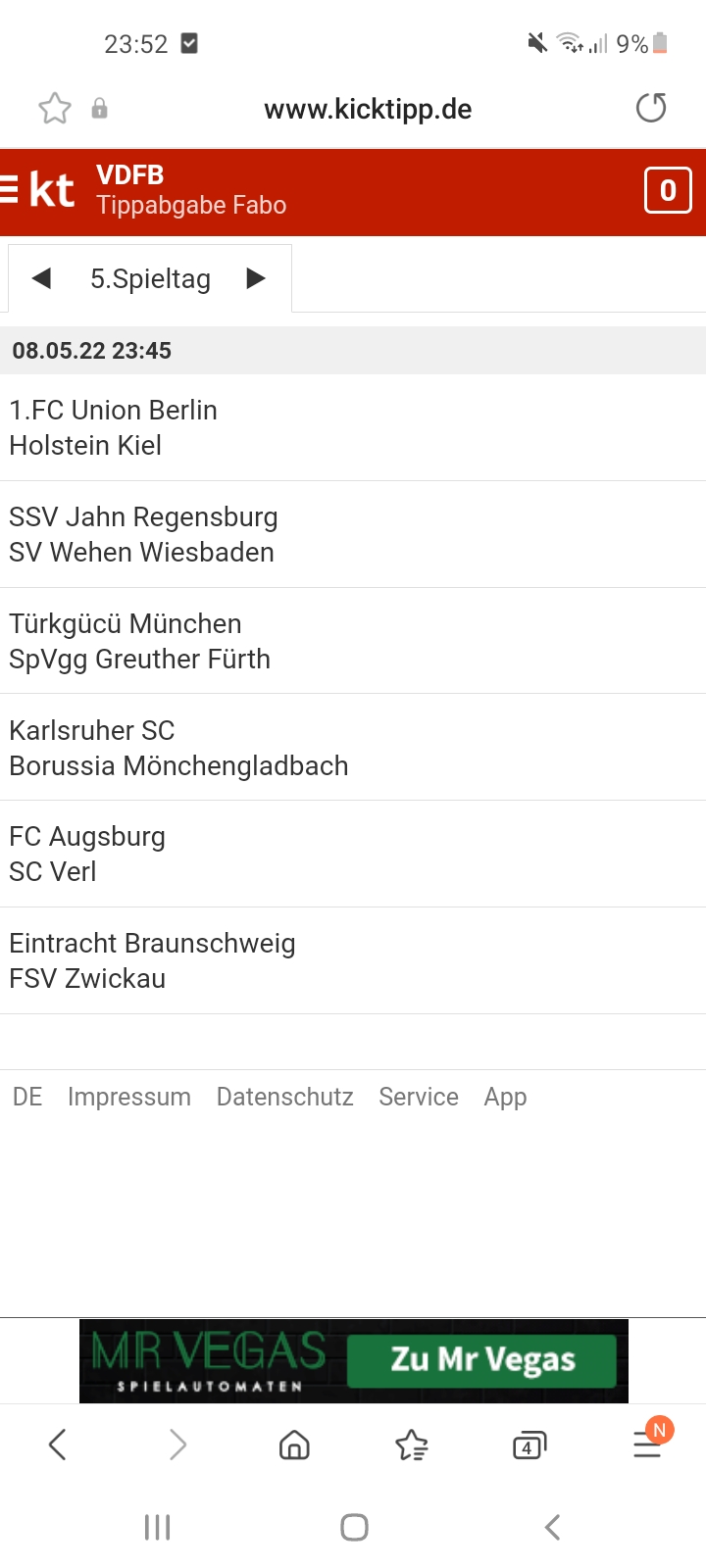Open the kicktipp hamburger menu
This screenshot has width=706, height=1568.
(10, 189)
